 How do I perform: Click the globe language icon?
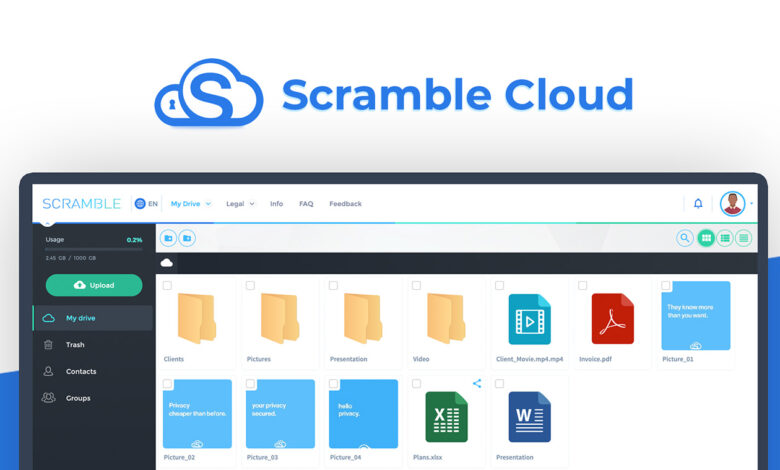(x=140, y=203)
